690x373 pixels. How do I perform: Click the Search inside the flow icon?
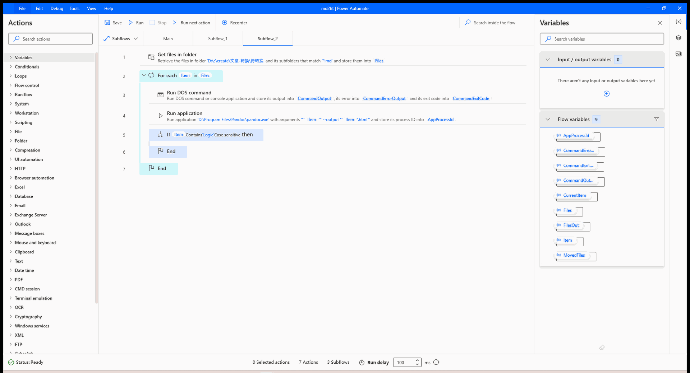pyautogui.click(x=468, y=22)
